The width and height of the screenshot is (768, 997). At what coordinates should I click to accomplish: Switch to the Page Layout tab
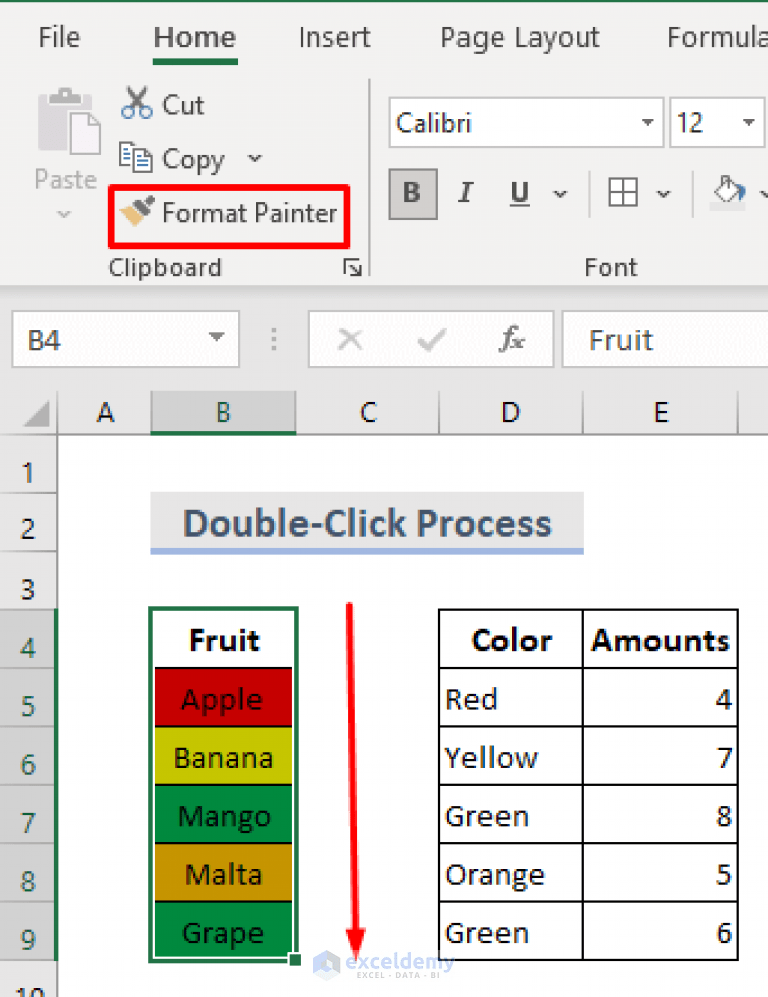pyautogui.click(x=519, y=37)
